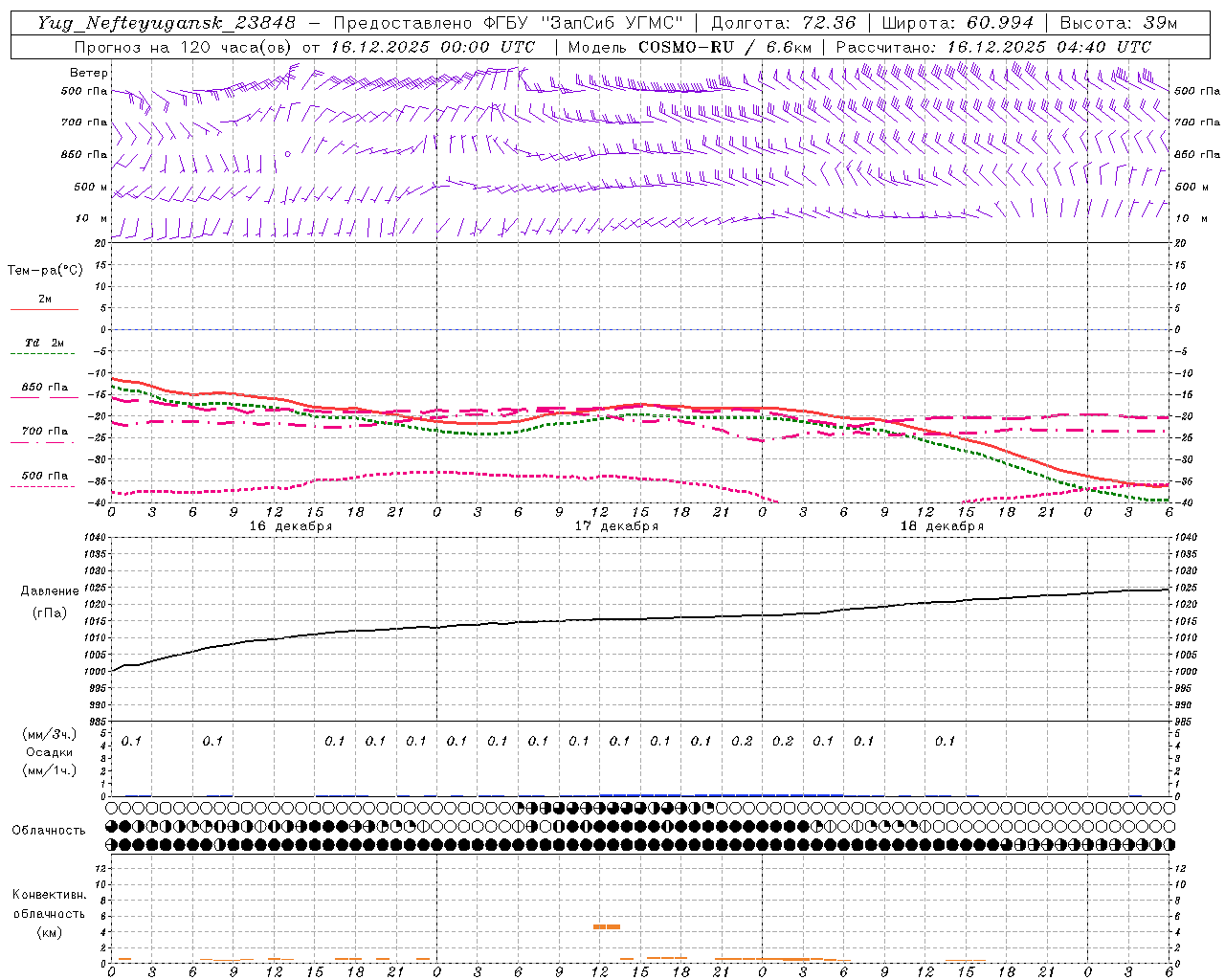Select the 850 гПа temperature legend entry
This screenshot has height=980, width=1225.
[x=44, y=388]
